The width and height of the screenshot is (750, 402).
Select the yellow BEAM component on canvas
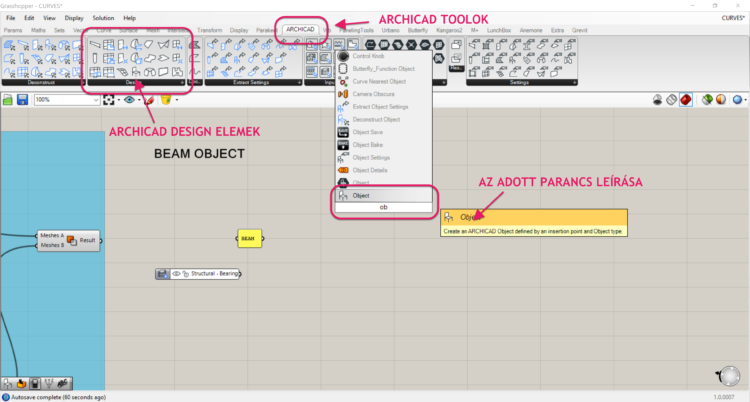(x=249, y=239)
